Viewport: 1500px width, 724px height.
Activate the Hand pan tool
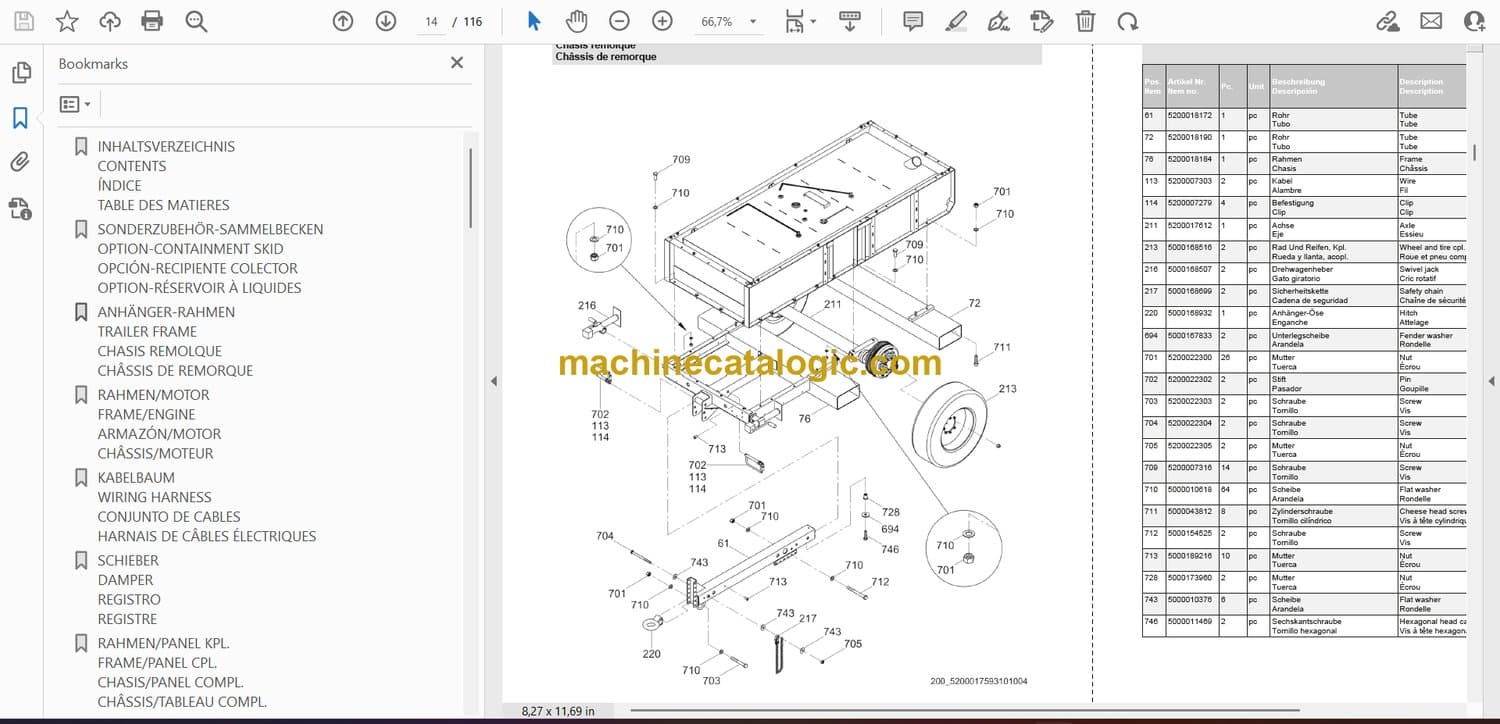pos(576,21)
